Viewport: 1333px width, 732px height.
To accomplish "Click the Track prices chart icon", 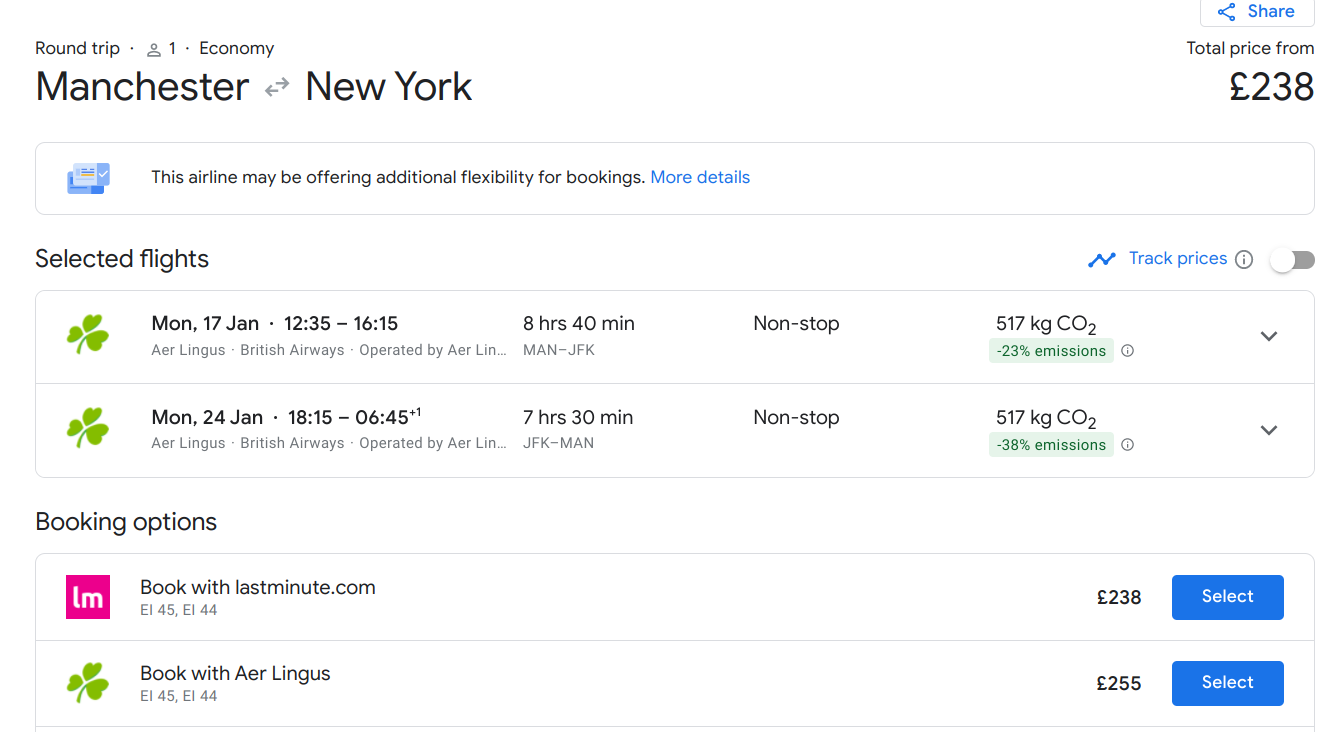I will (1101, 260).
